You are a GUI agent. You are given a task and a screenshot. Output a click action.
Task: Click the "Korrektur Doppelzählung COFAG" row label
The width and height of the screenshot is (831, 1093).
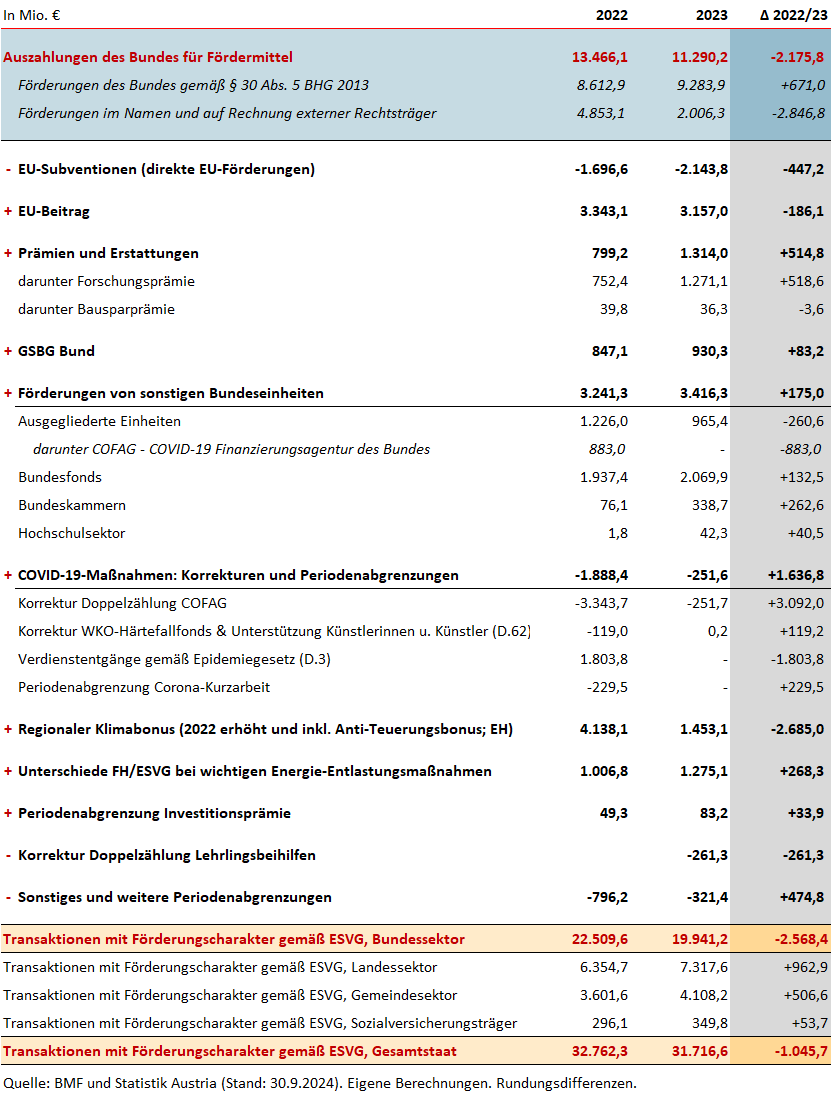pos(122,603)
